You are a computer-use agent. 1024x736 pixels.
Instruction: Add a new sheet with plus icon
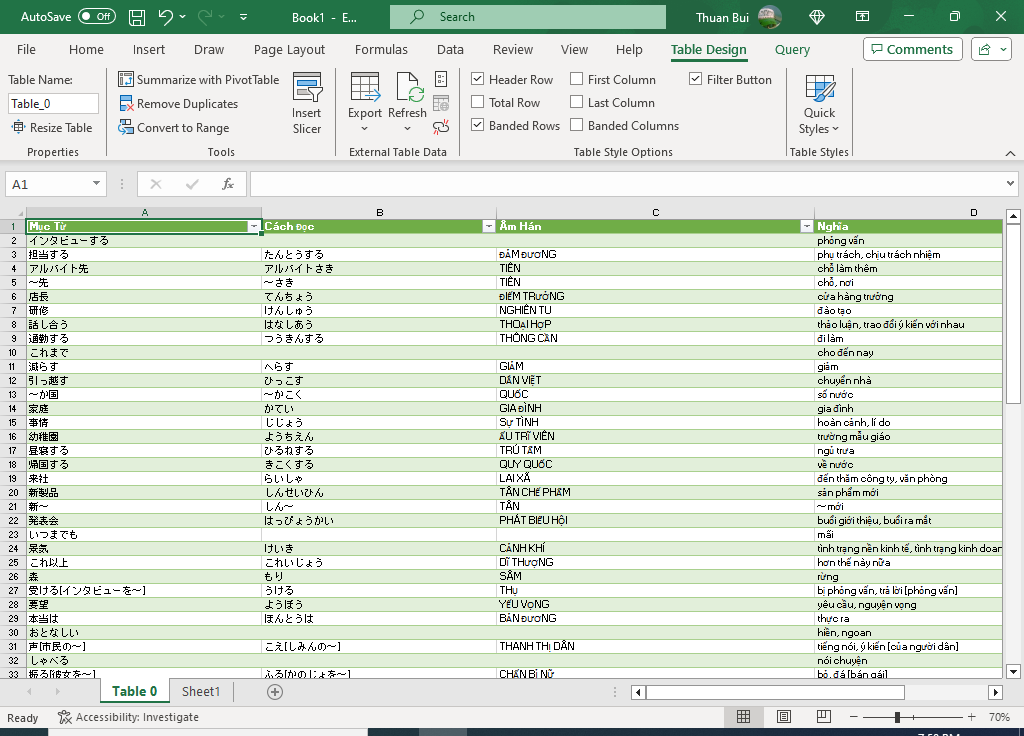pyautogui.click(x=275, y=692)
